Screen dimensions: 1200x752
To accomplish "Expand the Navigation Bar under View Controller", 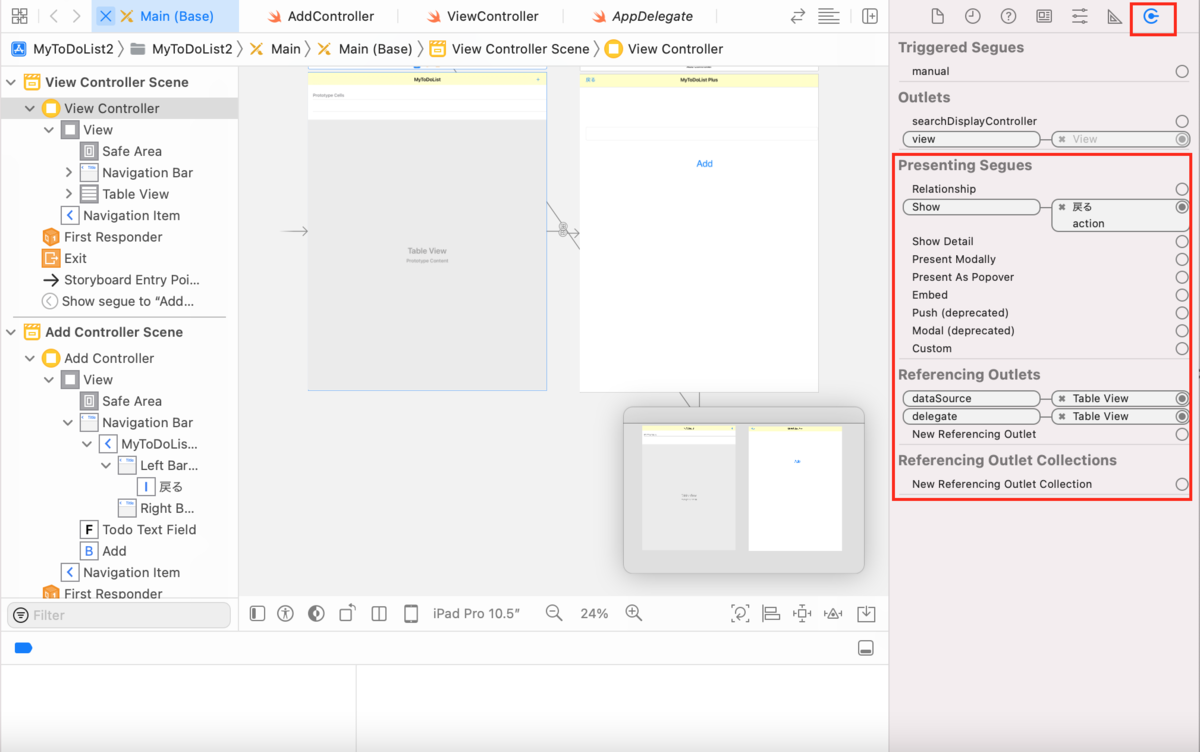I will pos(69,172).
